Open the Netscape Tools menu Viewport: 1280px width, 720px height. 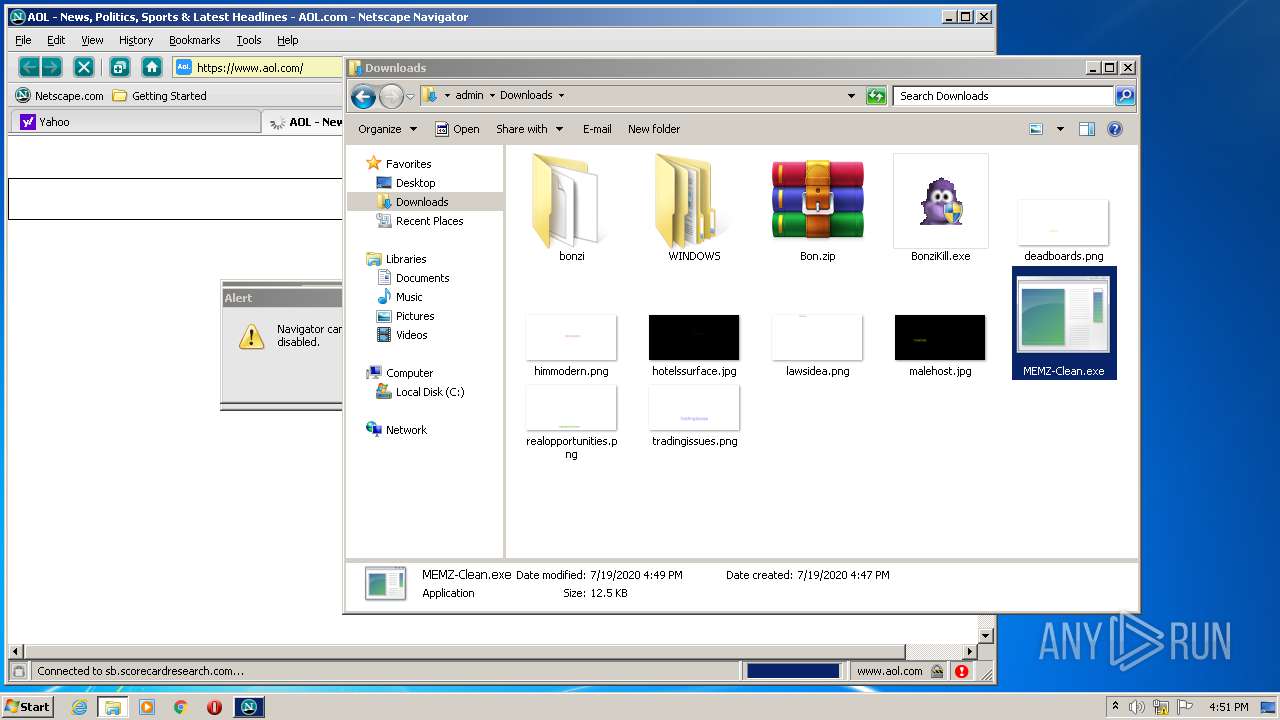tap(249, 40)
